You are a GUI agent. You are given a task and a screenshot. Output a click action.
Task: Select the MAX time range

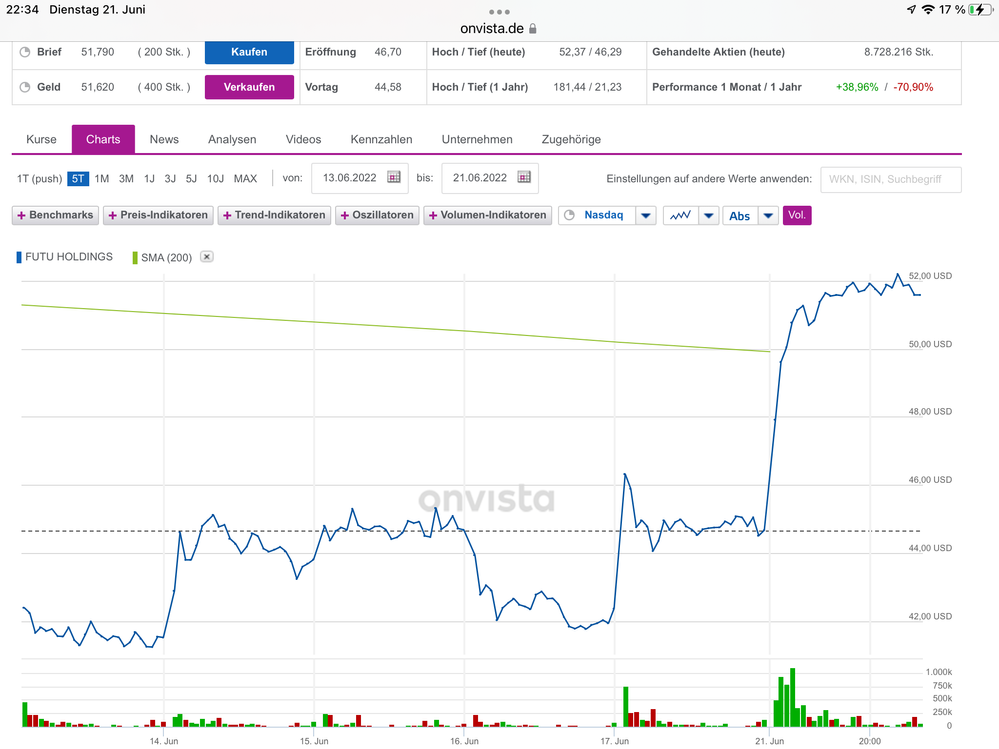coord(245,179)
